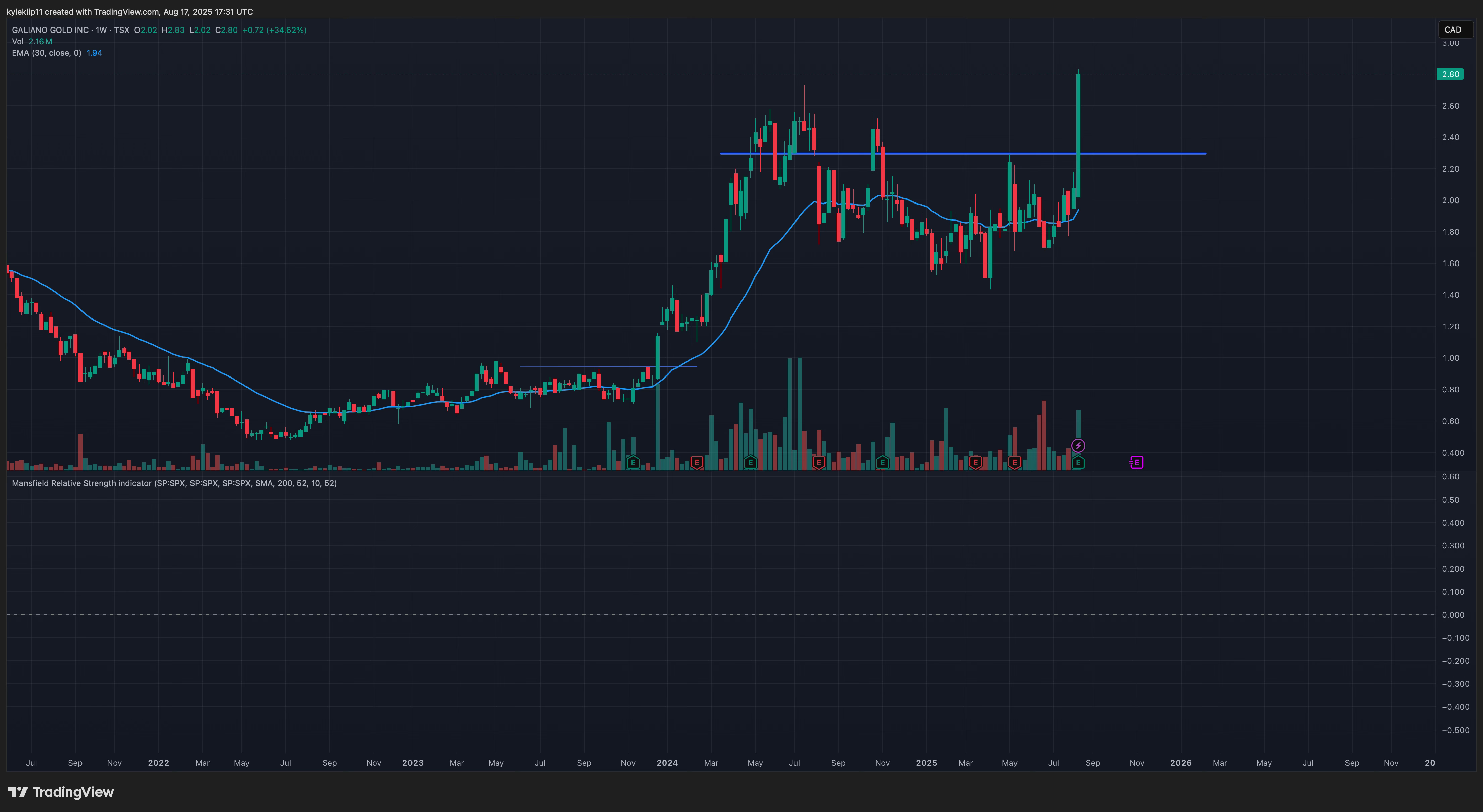Open the latest green earnings marker, August 2025

1078,462
